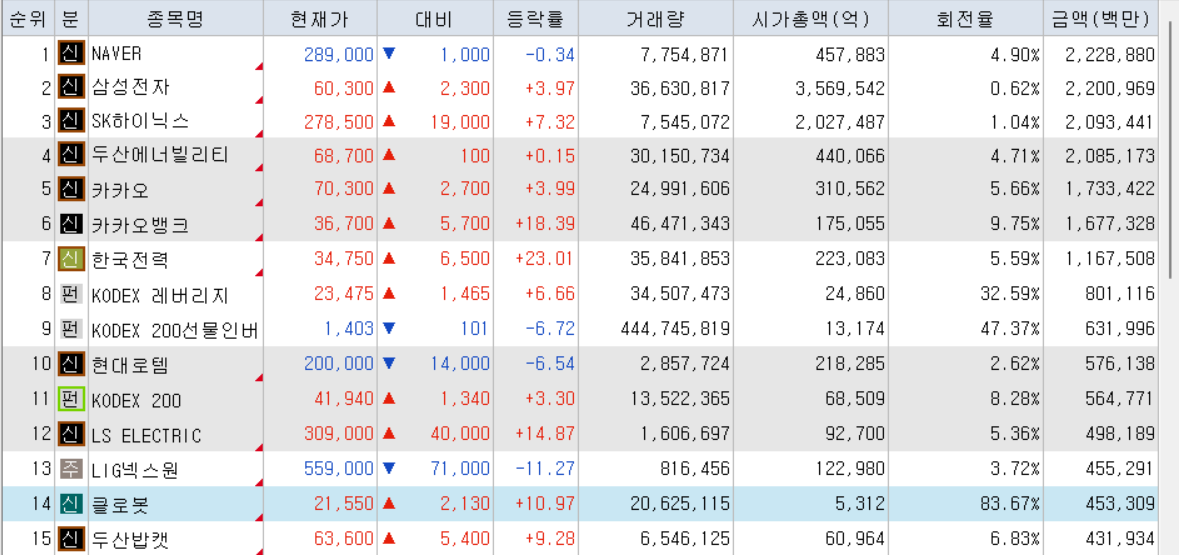Viewport: 1179px width, 555px height.
Task: Click the teal 신 badge beside 클로봇
Action: pyautogui.click(x=71, y=504)
